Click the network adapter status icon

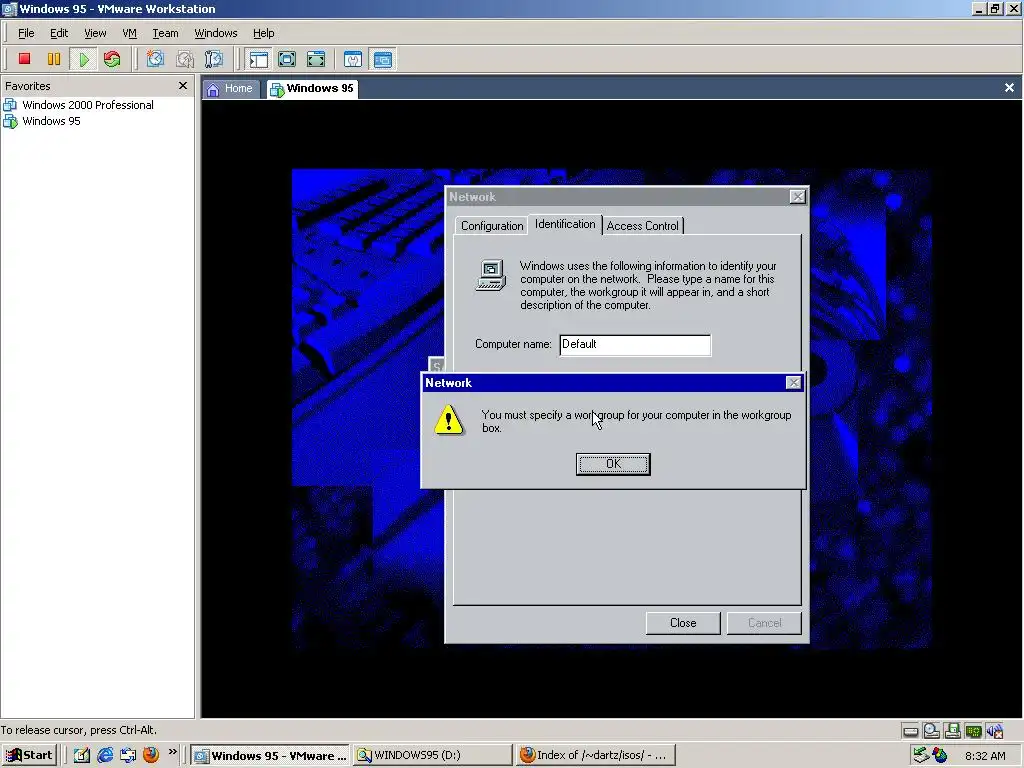(x=973, y=731)
